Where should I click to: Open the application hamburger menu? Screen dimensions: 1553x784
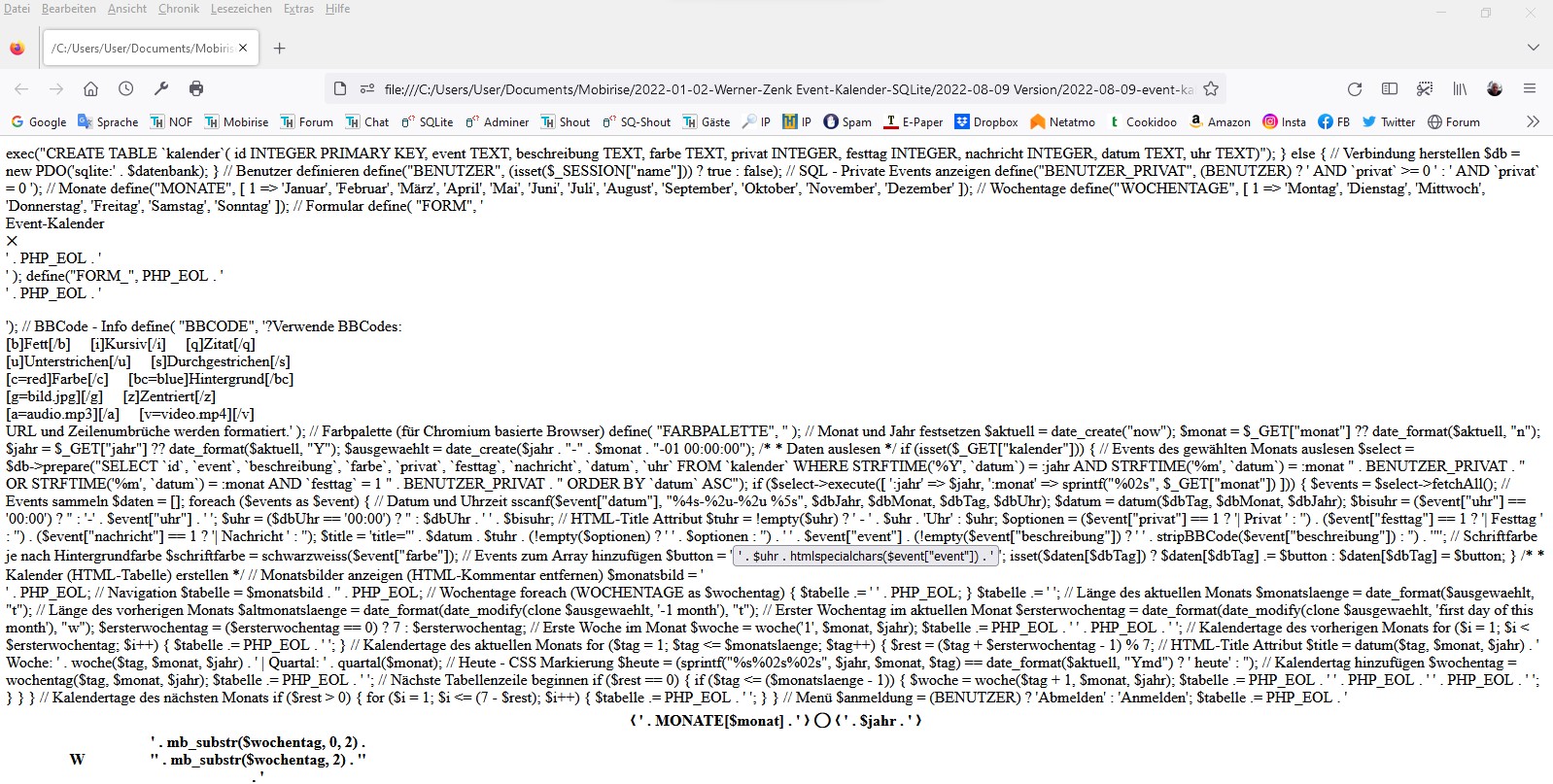[1530, 89]
